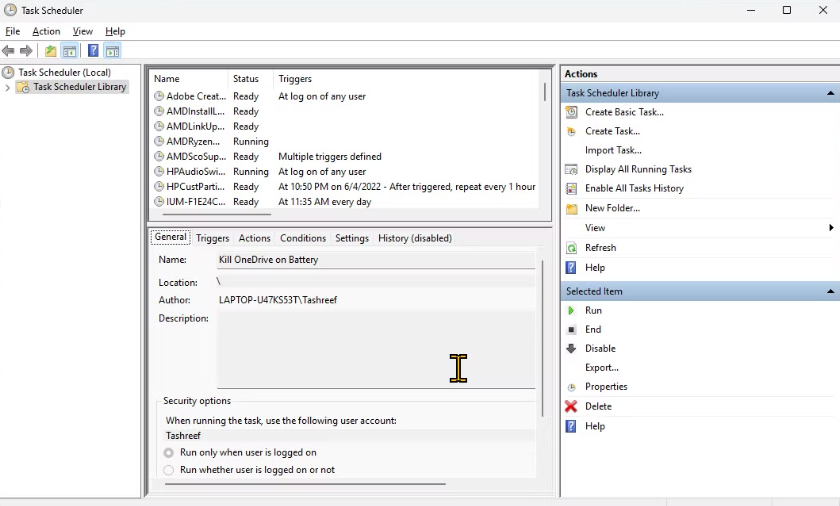Viewport: 840px width, 506px height.
Task: Click the blue Help toolbar icon
Action: (x=93, y=51)
